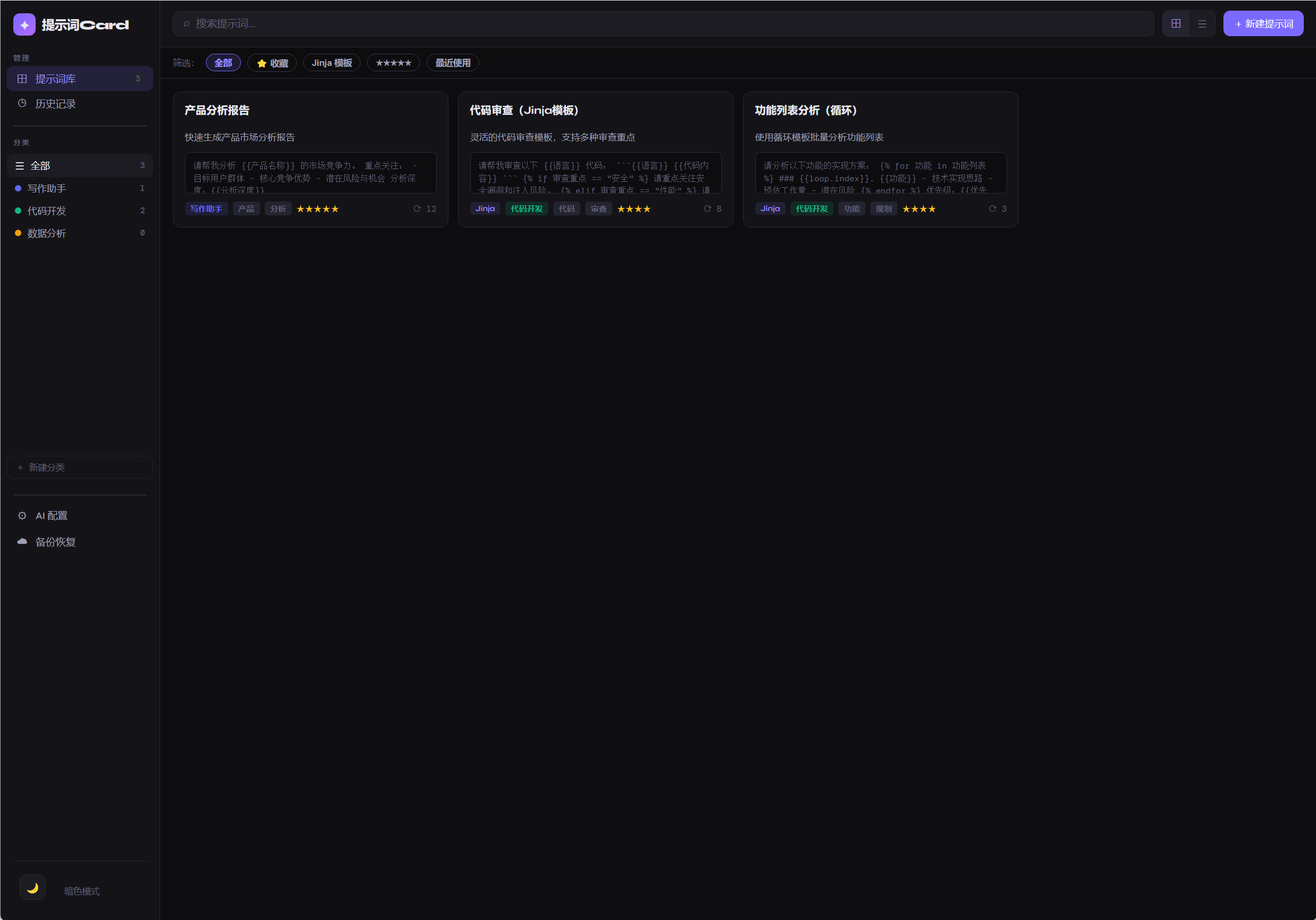
Task: Click the 提示词Card logo icon
Action: tap(24, 24)
